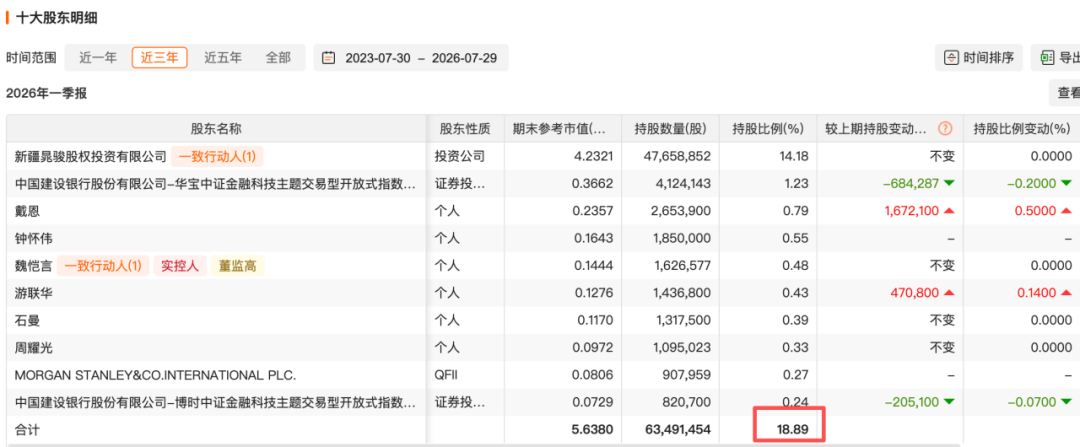
Task: Click the green down arrow beside -0.0700
Action: pyautogui.click(x=1067, y=401)
